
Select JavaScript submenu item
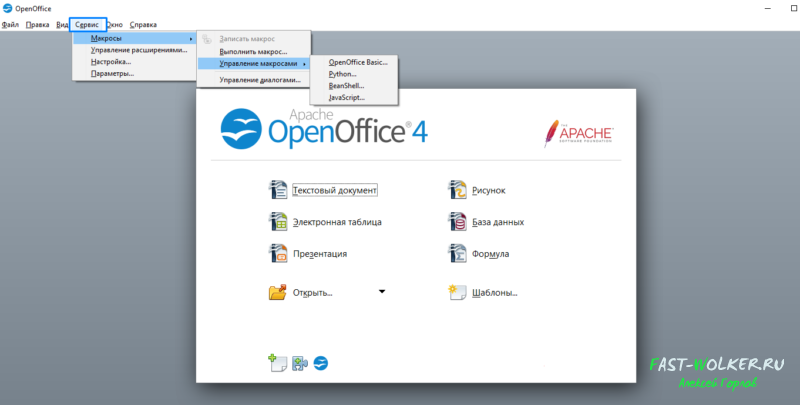(354, 97)
